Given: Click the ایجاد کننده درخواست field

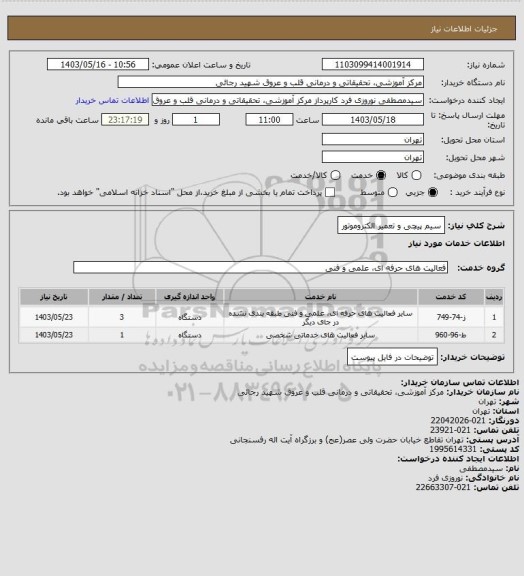Looking at the screenshot, I should (x=288, y=101).
